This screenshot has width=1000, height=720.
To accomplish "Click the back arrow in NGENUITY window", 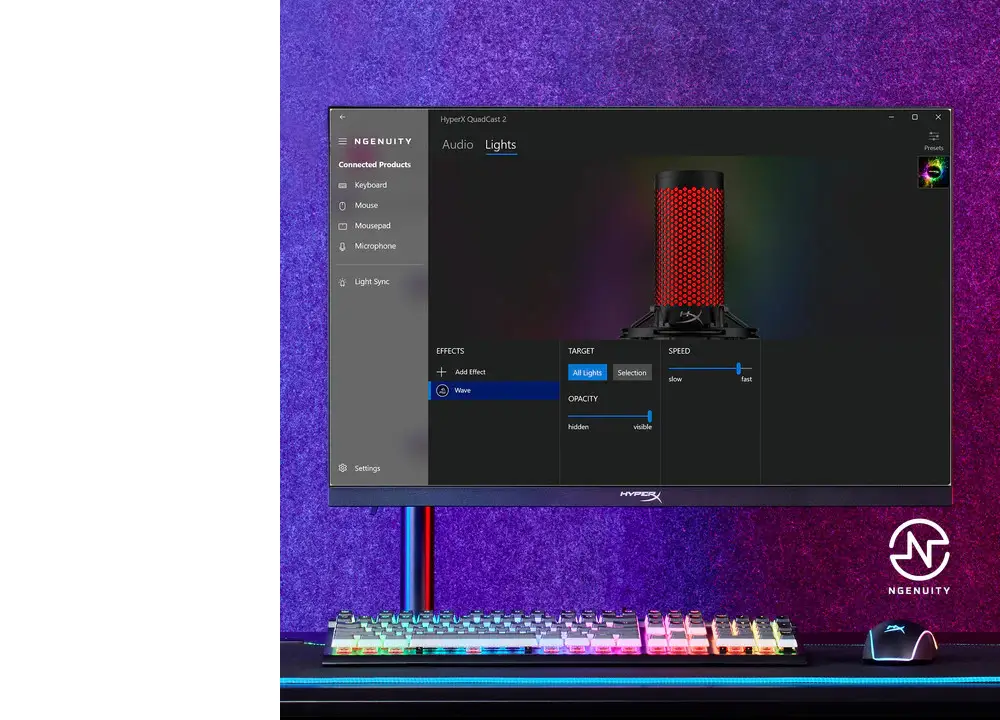I will coord(342,117).
